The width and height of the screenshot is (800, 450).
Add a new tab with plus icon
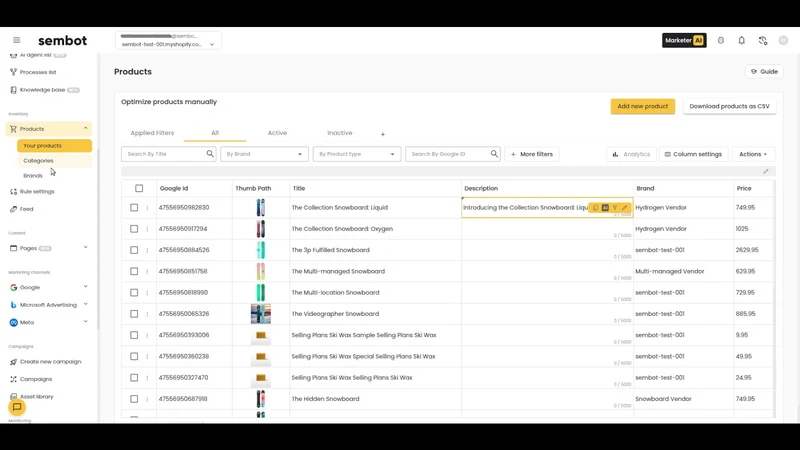383,134
